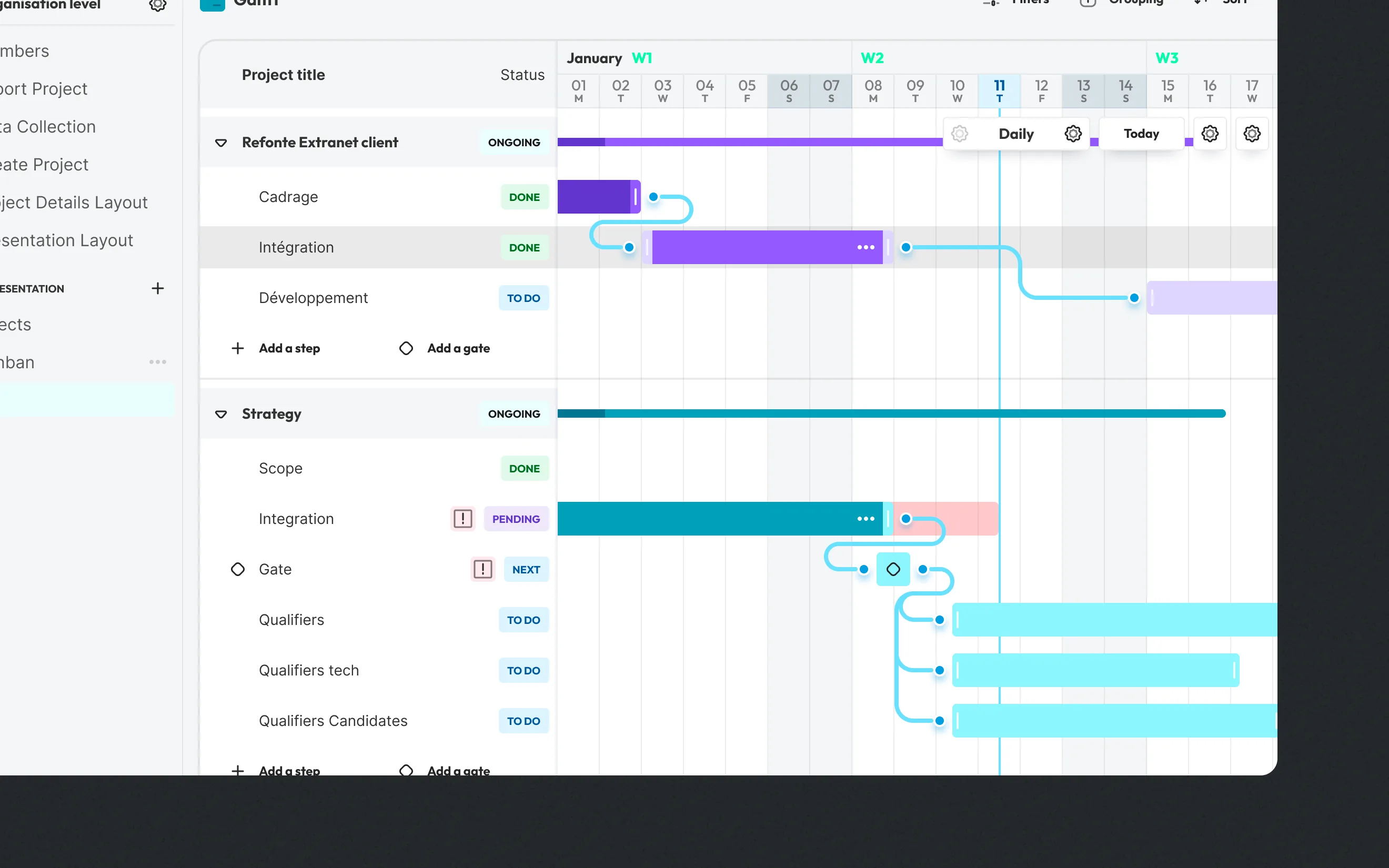Click the plus icon beside ESENTATION section

158,288
